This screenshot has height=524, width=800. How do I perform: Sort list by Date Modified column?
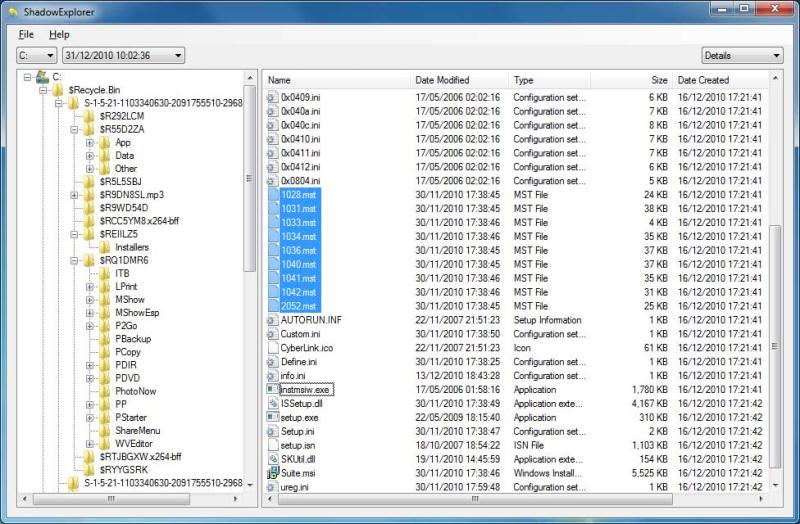pyautogui.click(x=459, y=80)
